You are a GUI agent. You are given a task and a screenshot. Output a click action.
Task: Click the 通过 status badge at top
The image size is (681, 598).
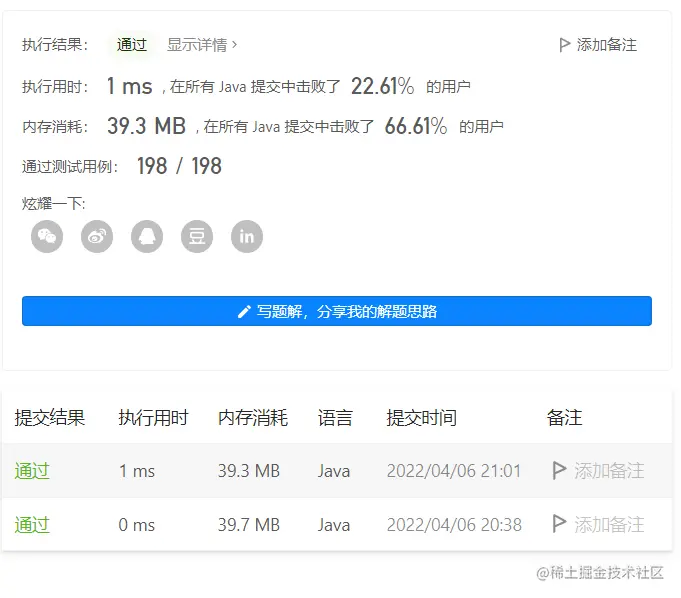[132, 45]
